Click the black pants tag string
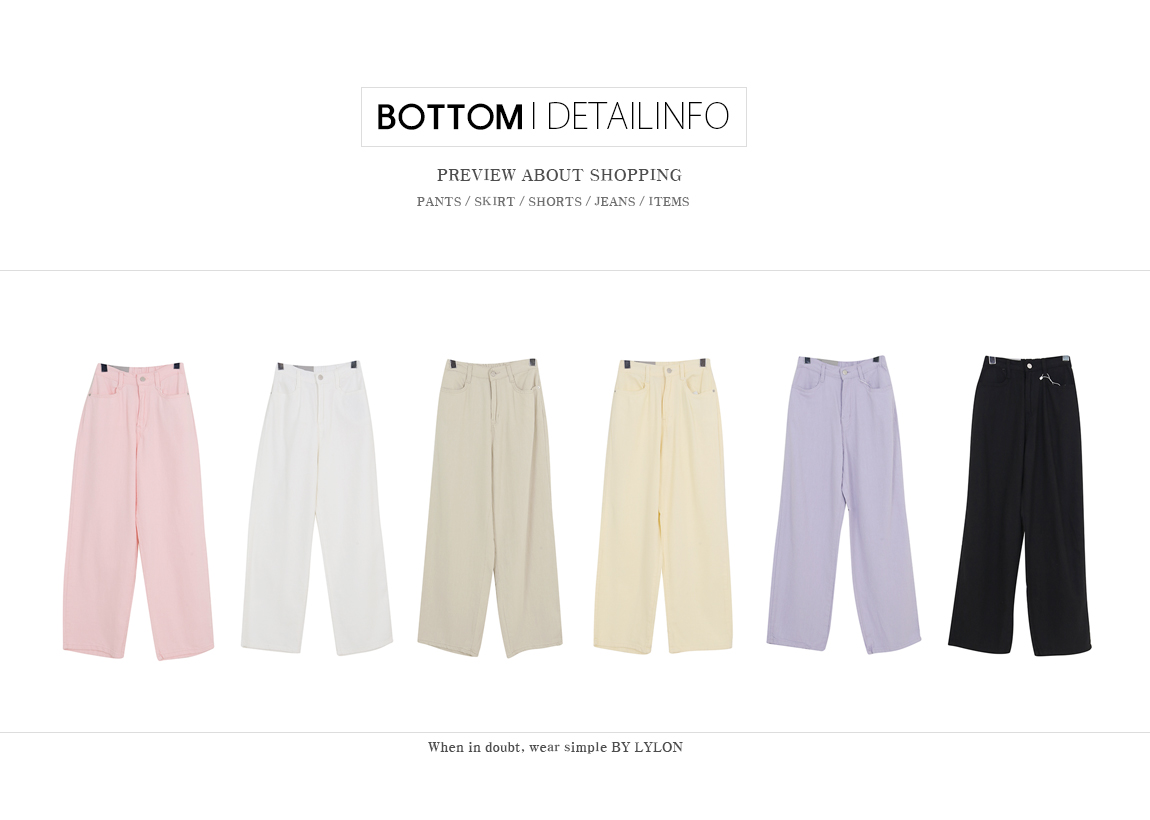The height and width of the screenshot is (820, 1150). (x=1050, y=382)
